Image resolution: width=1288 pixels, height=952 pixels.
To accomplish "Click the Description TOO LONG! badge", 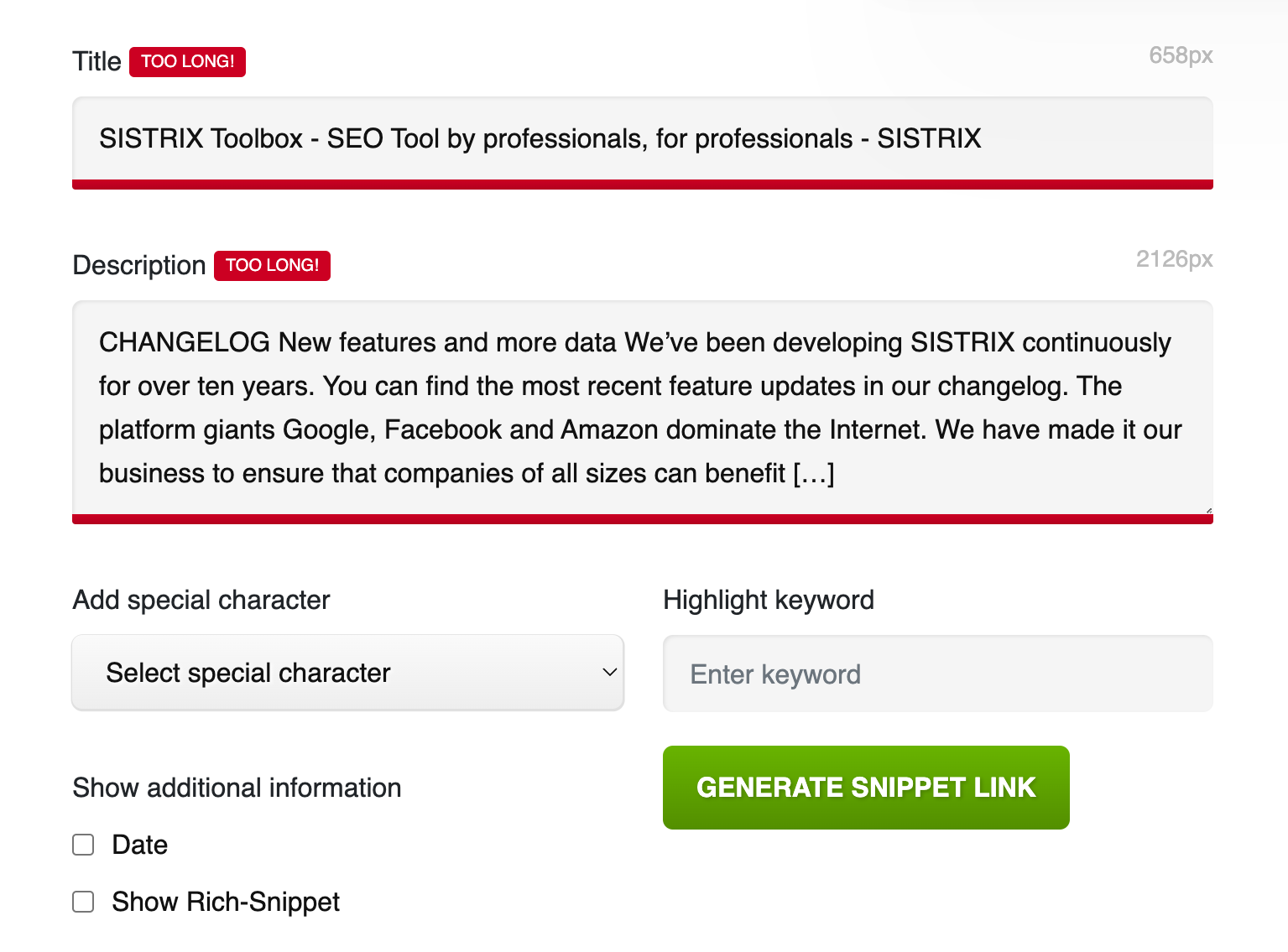I will click(272, 266).
